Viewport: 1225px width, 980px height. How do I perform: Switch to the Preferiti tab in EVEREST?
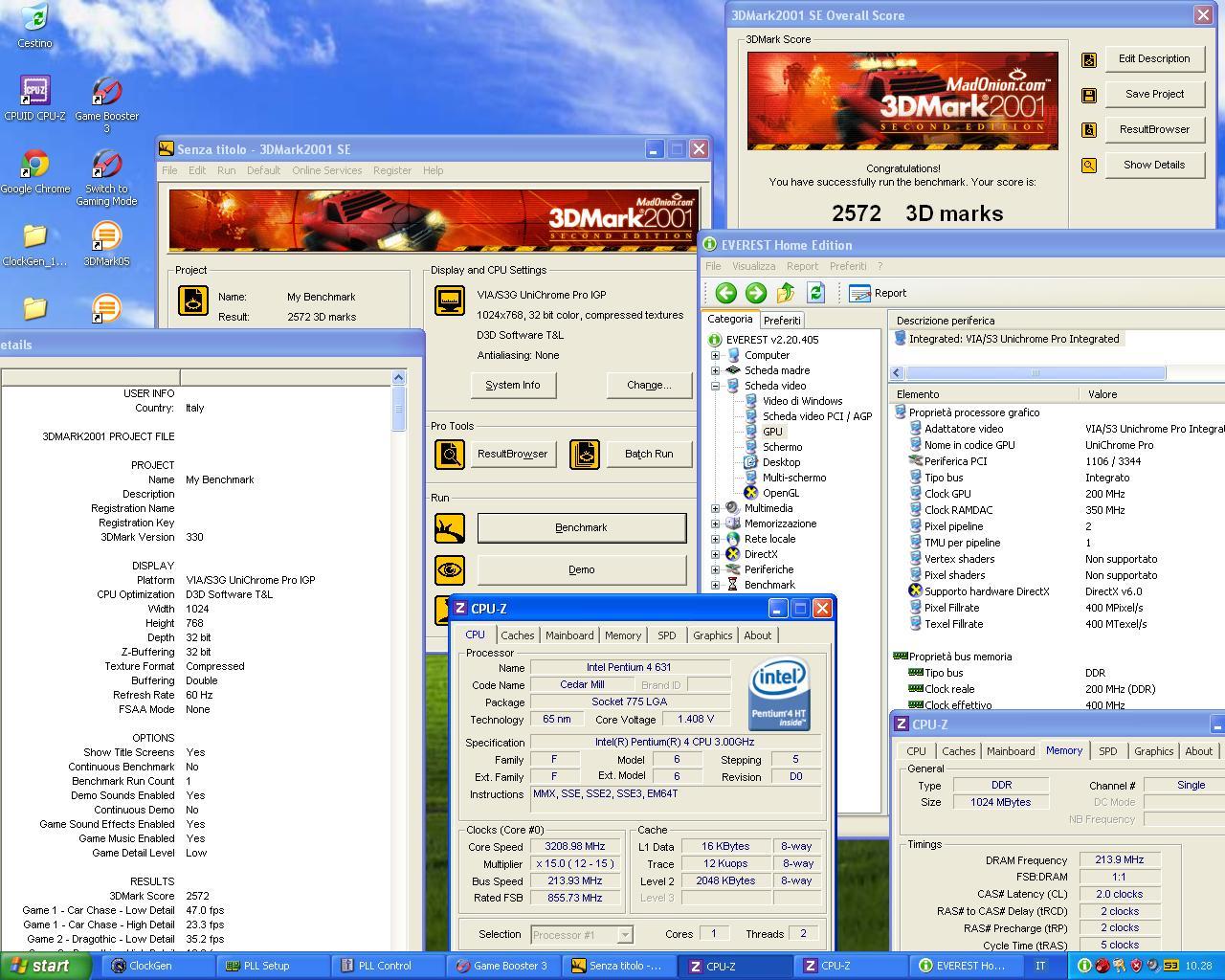tap(782, 321)
